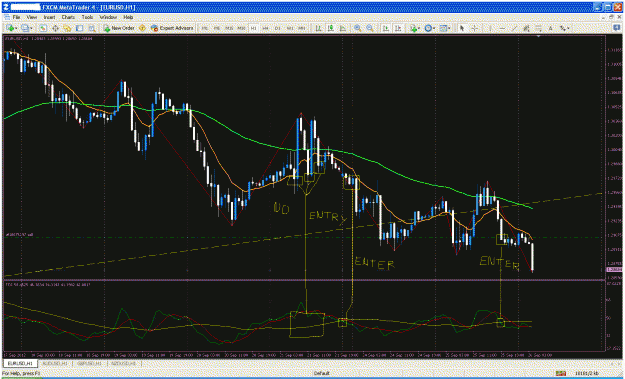This screenshot has width=625, height=379.
Task: Open the Charts menu
Action: (68, 18)
